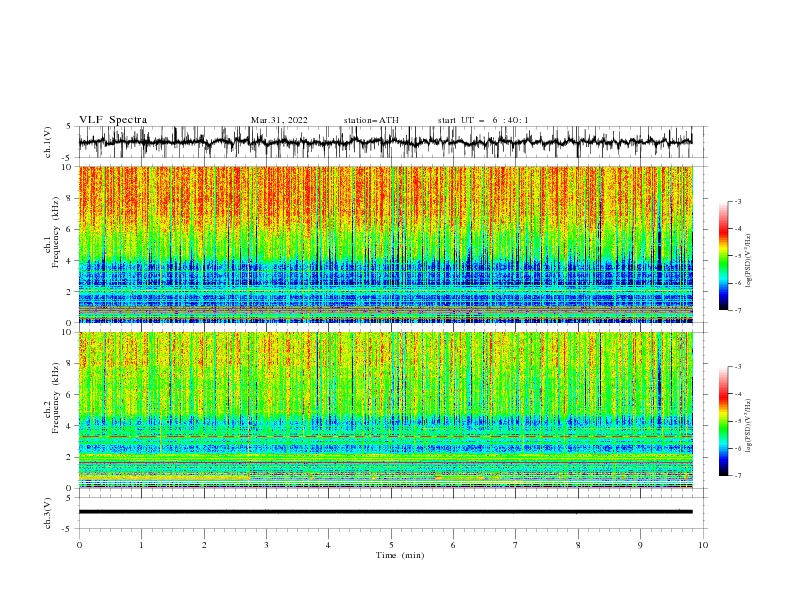Click the lower colorbar log(PSD) label
The width and height of the screenshot is (792, 612).
748,425
